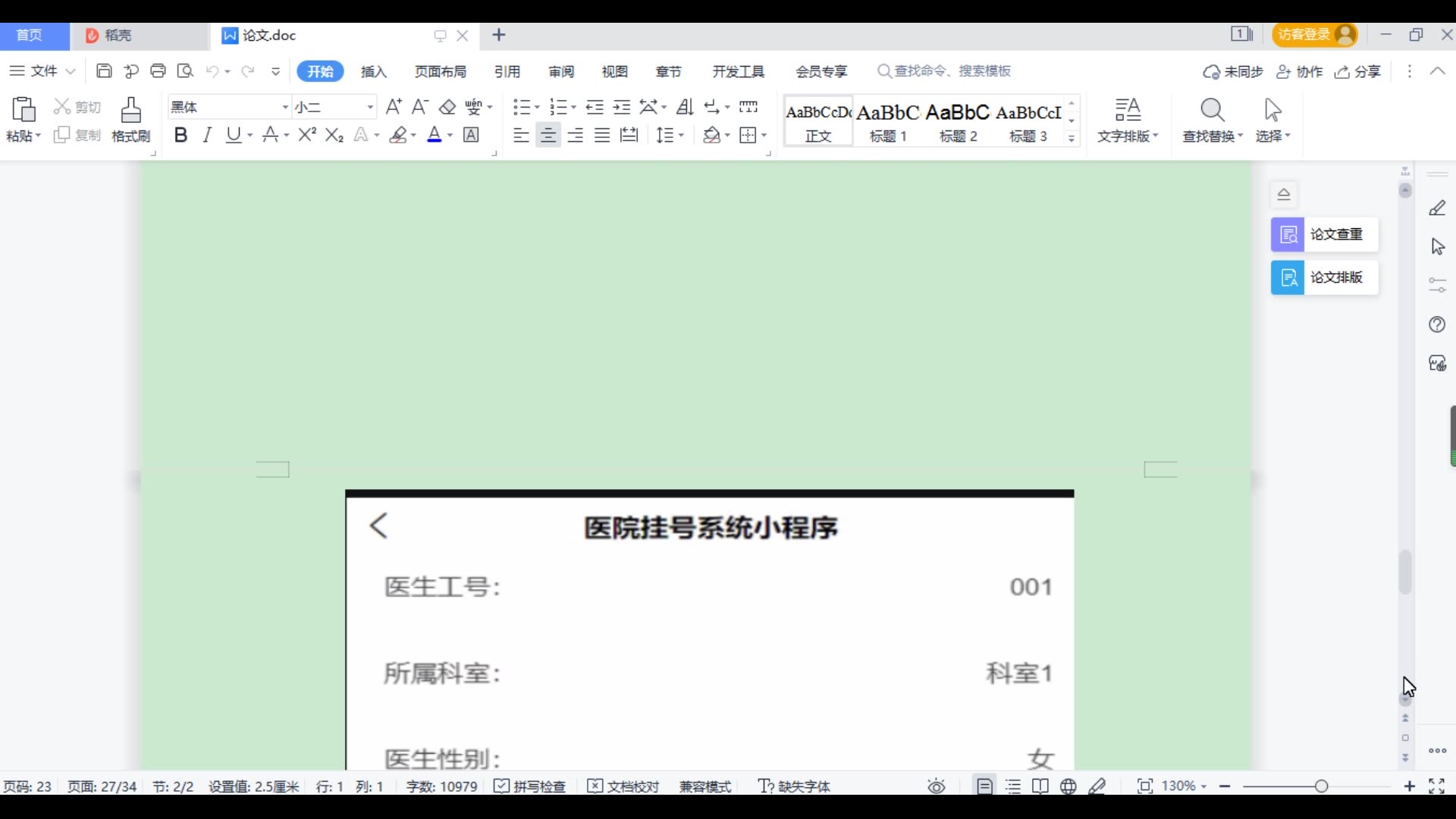Click the Paste clipboard icon
Image resolution: width=1456 pixels, height=819 pixels.
point(23,111)
